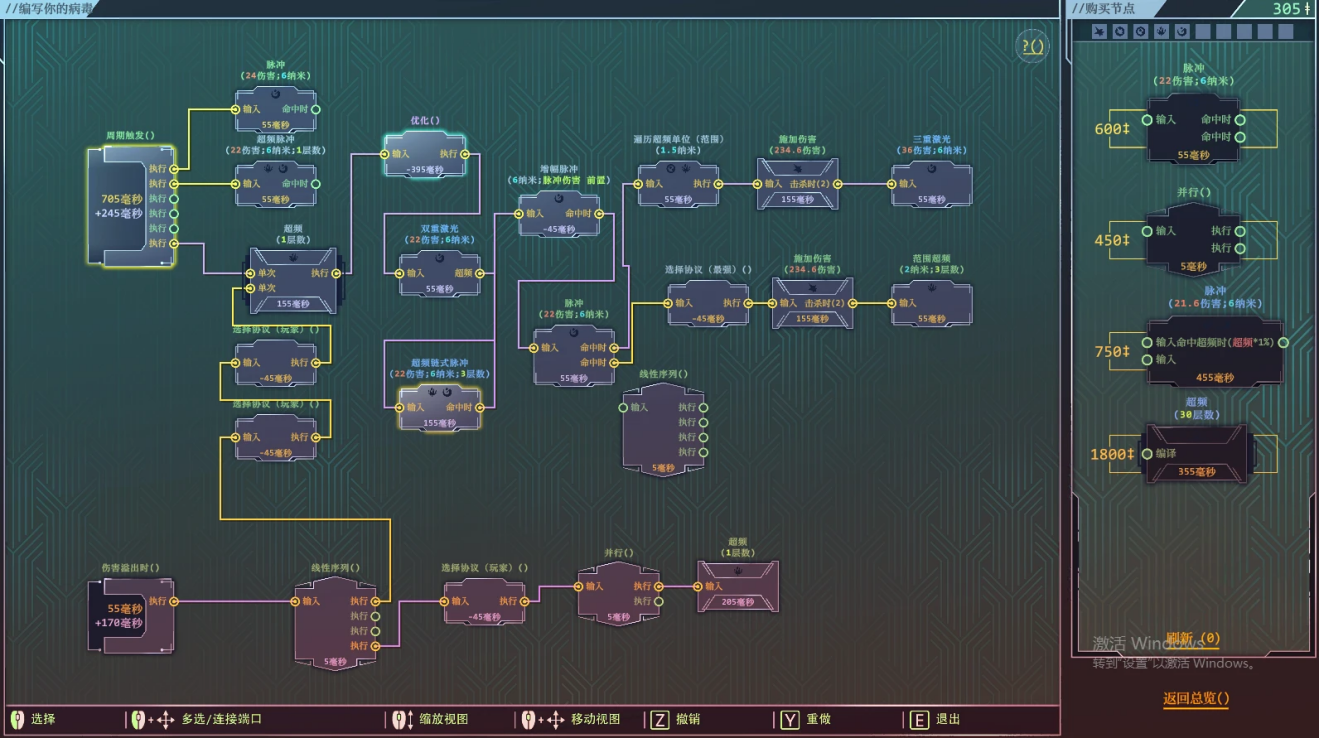The image size is (1319, 738).
Task: Buy the 600 脉冲 node in the shop
Action: (1193, 128)
